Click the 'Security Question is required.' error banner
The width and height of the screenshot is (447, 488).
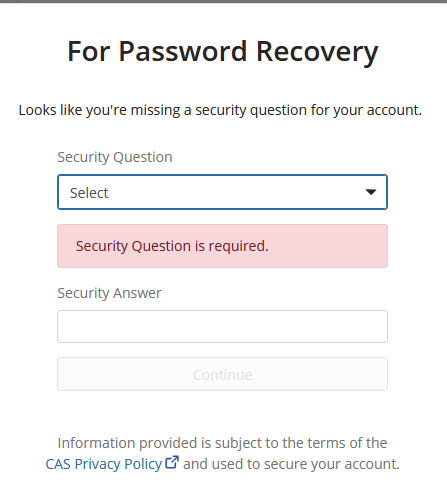point(222,246)
